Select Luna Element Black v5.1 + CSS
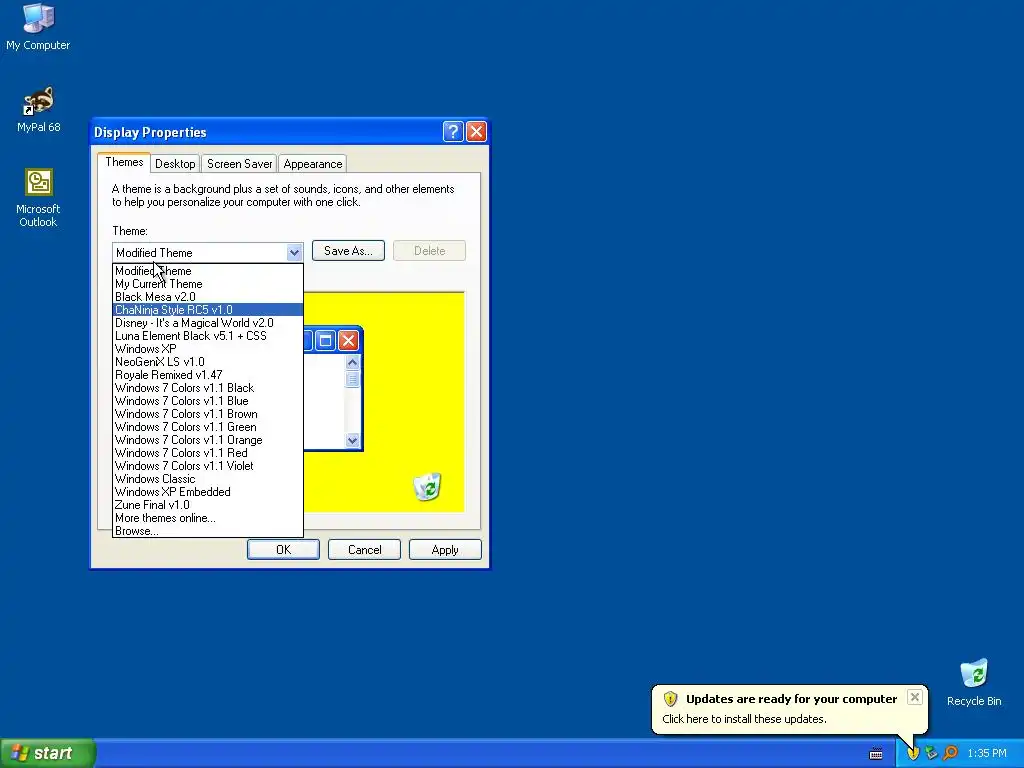The image size is (1024, 768). (208, 336)
